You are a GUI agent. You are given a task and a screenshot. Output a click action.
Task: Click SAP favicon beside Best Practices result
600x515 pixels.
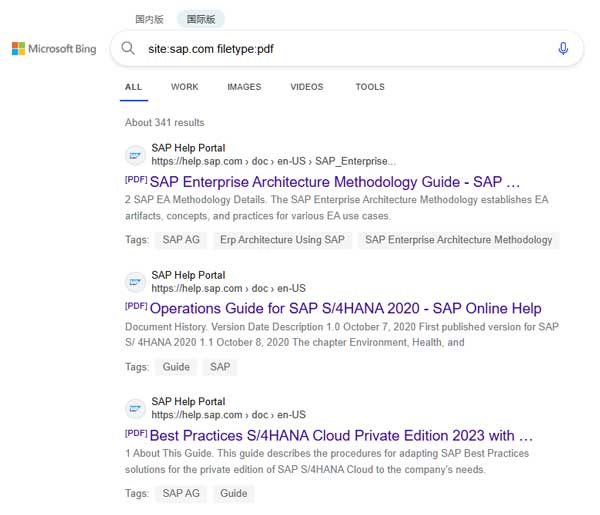134,408
